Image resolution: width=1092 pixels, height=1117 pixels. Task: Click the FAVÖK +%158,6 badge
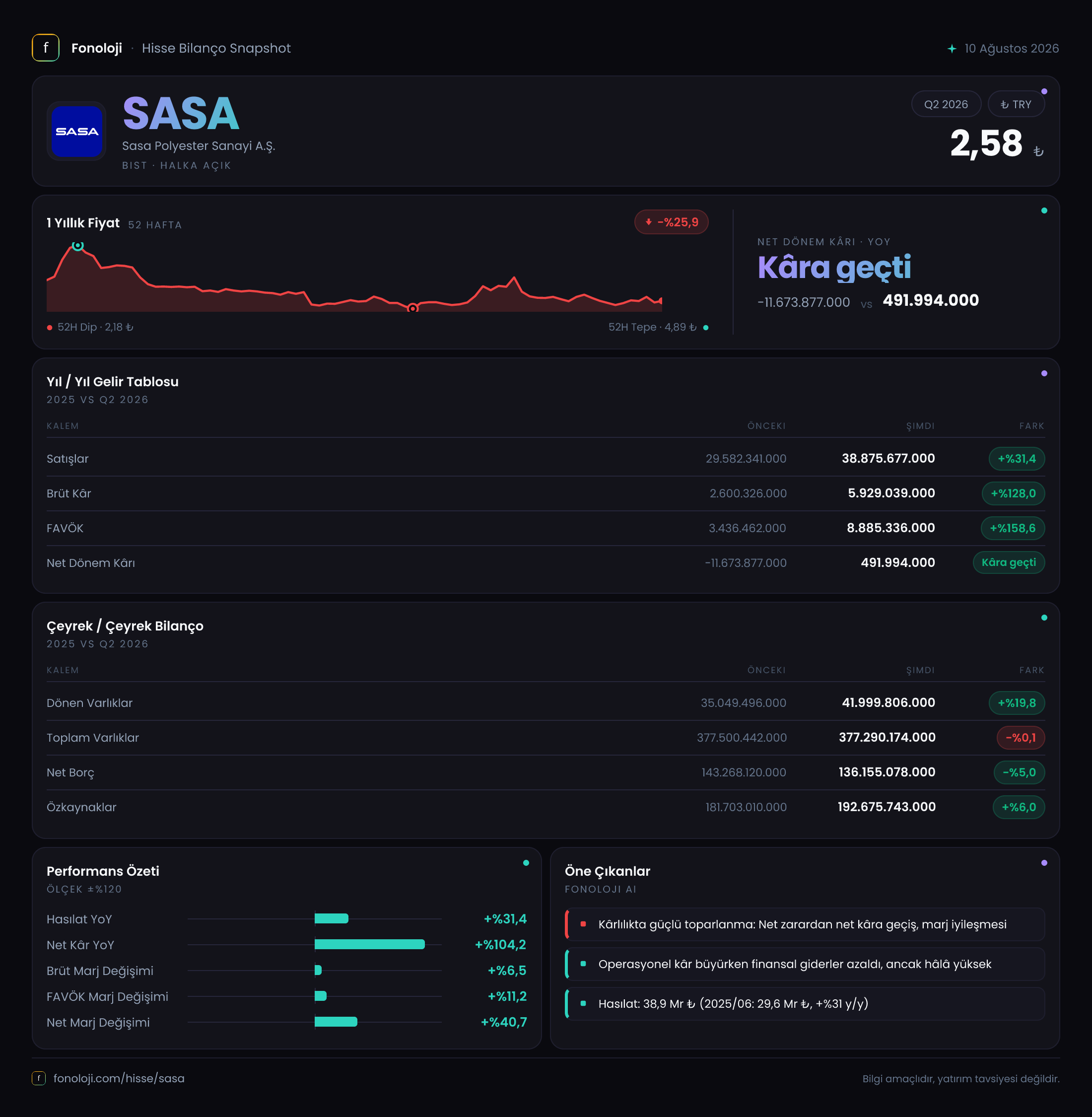[x=1012, y=528]
